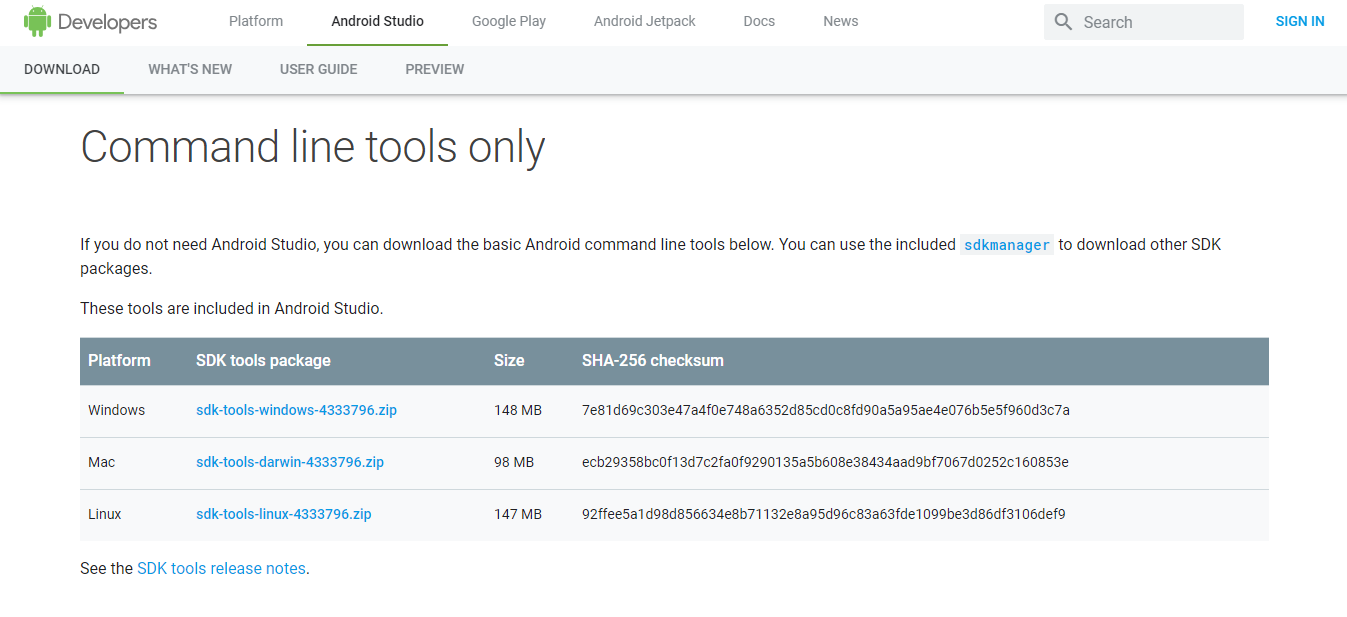Click the 147 MB size cell
Image resolution: width=1347 pixels, height=617 pixels.
pos(518,514)
